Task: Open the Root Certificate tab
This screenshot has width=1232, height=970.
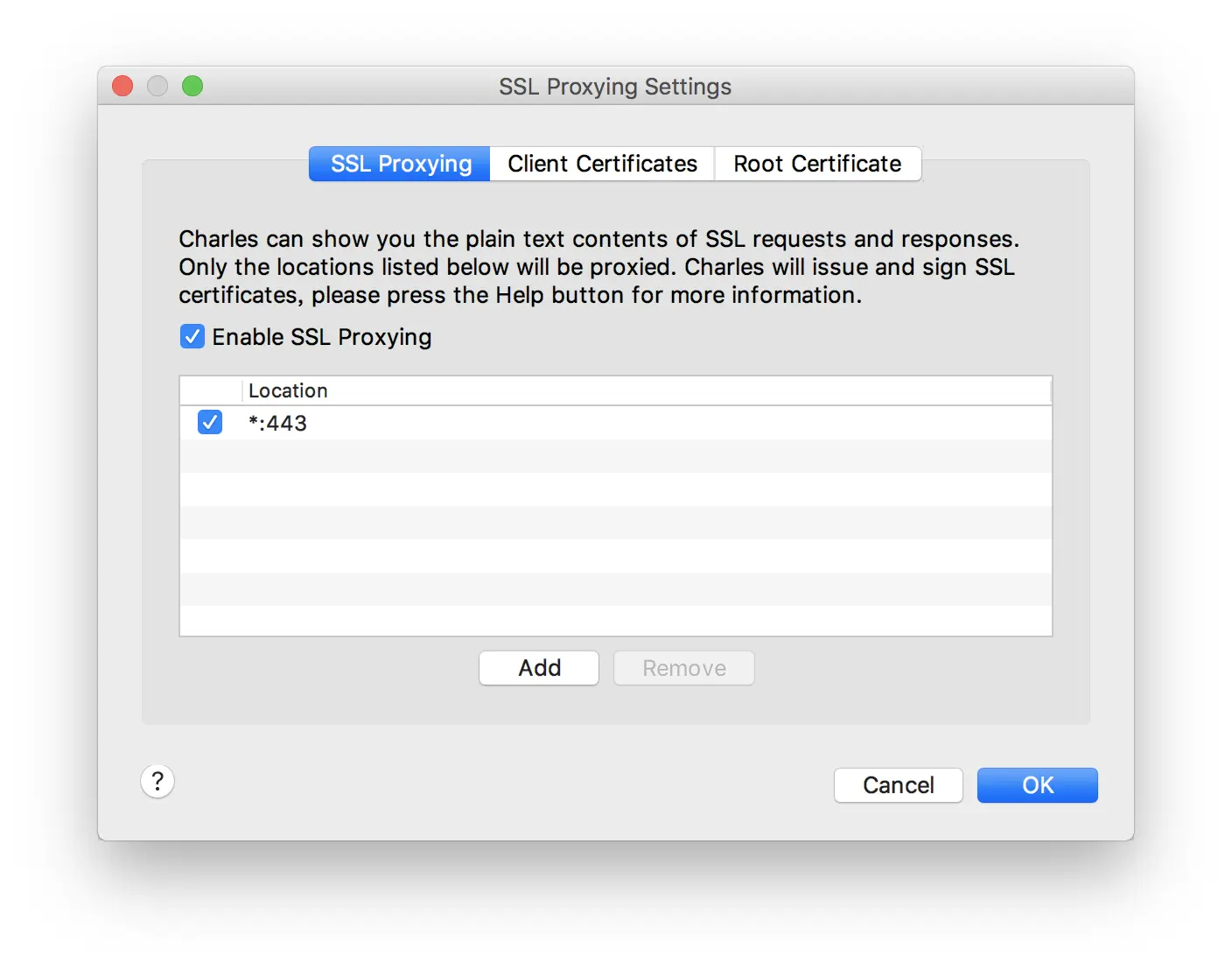Action: [x=818, y=164]
